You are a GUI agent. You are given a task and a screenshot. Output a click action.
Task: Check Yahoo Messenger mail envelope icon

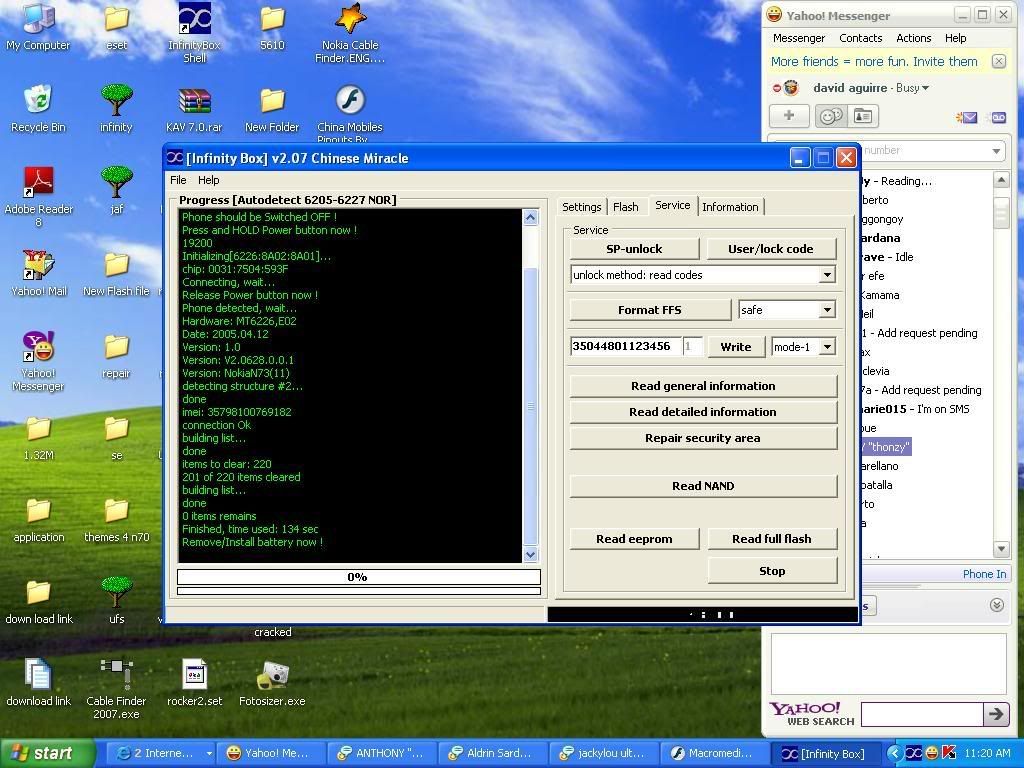tap(967, 118)
